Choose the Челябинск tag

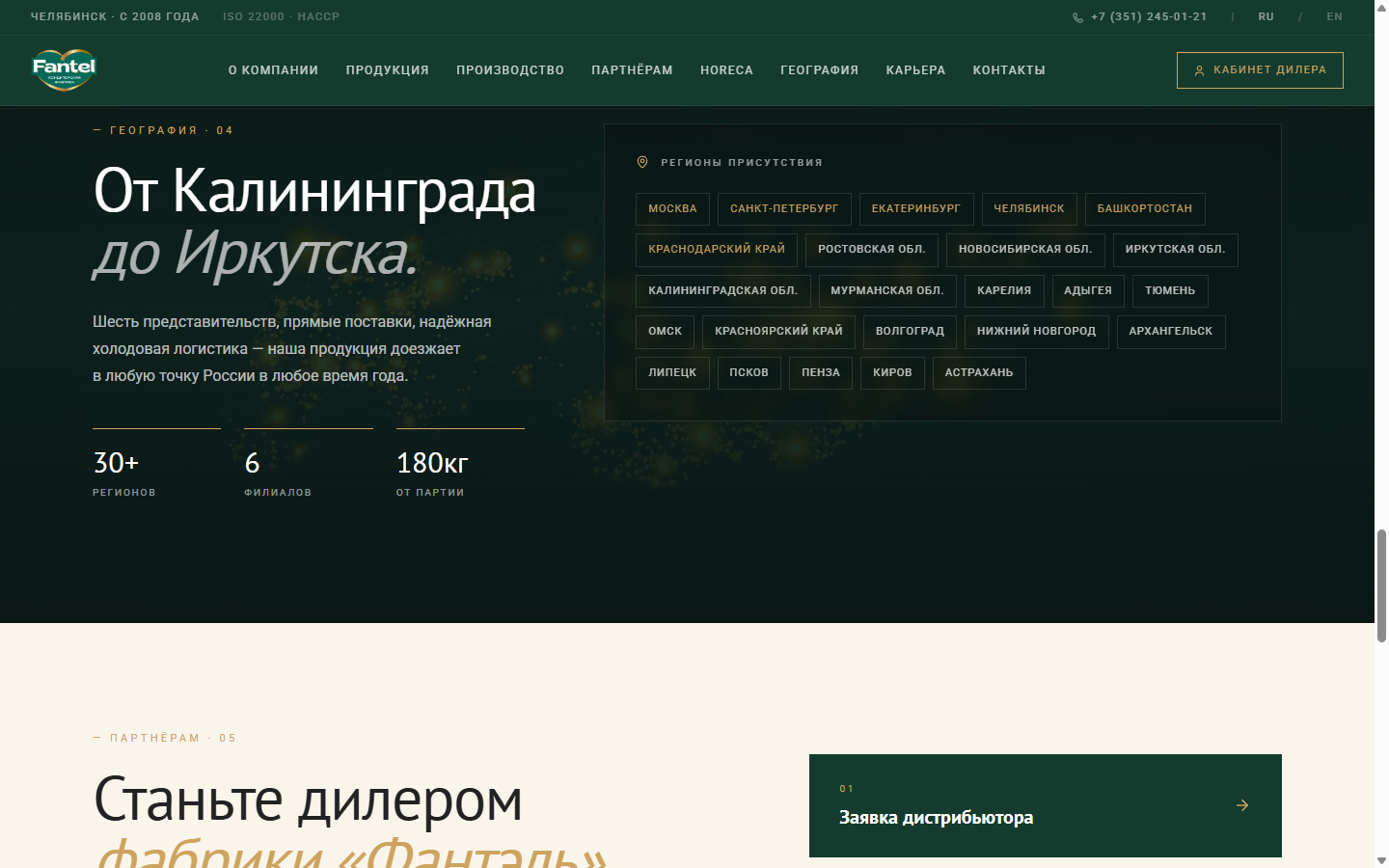pyautogui.click(x=1029, y=209)
